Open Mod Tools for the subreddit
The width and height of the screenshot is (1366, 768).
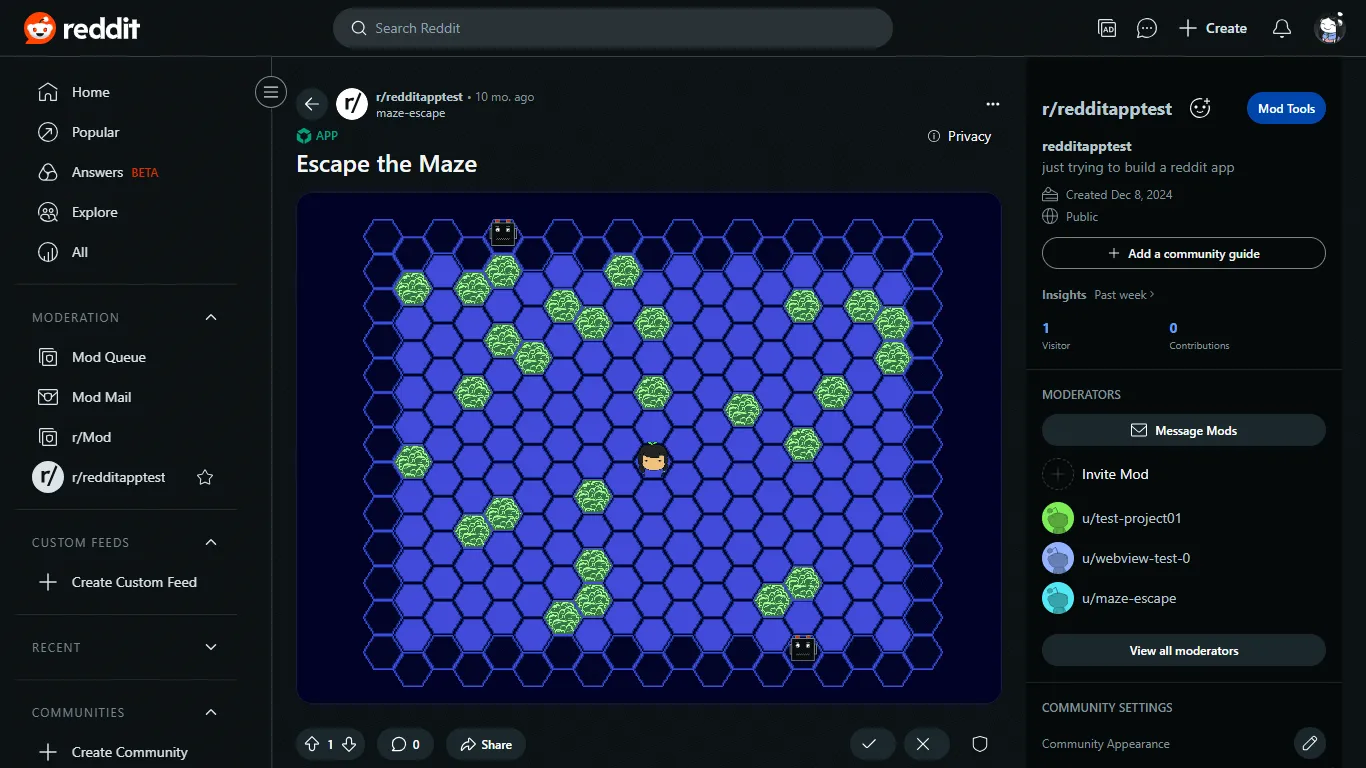pos(1286,108)
